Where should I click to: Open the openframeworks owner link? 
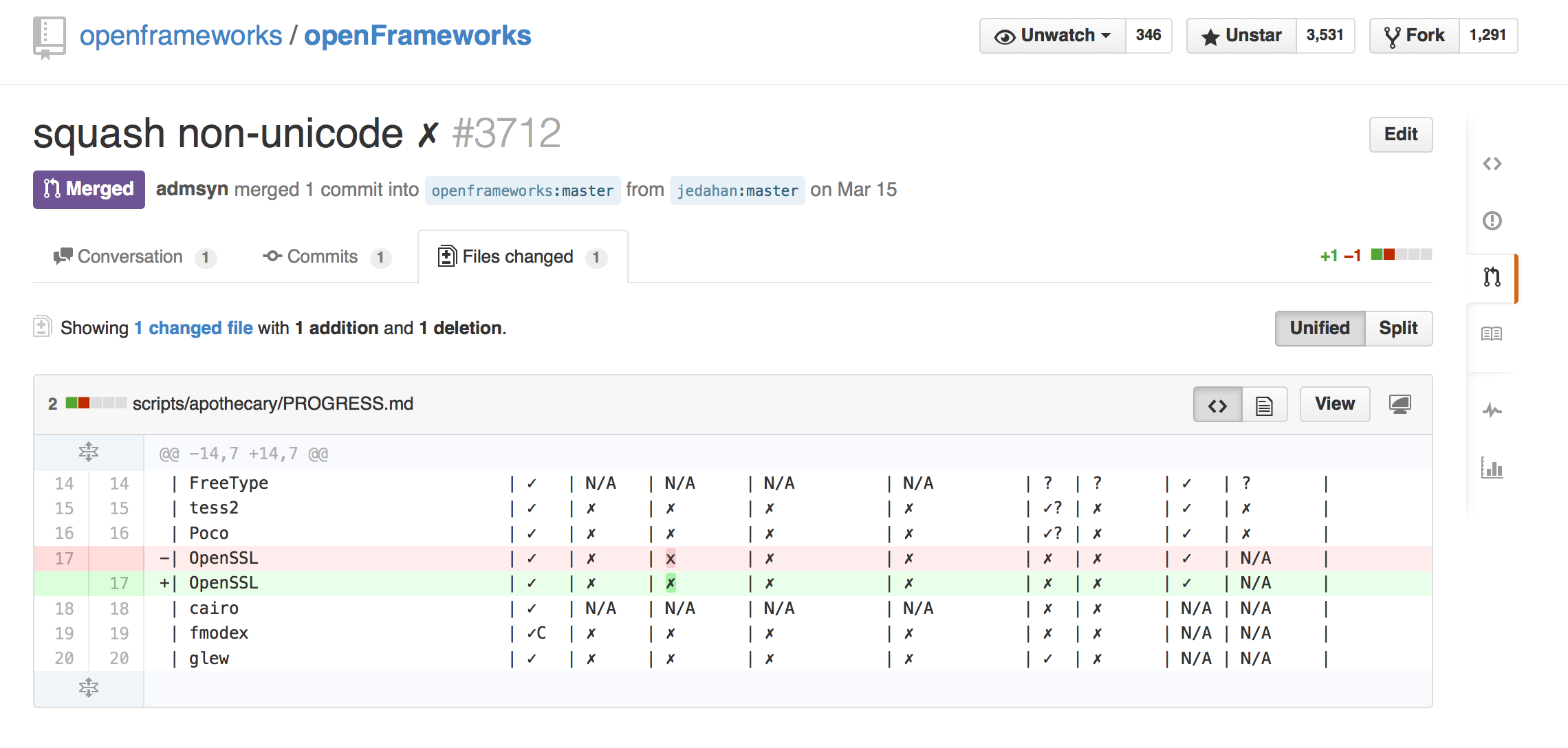181,36
